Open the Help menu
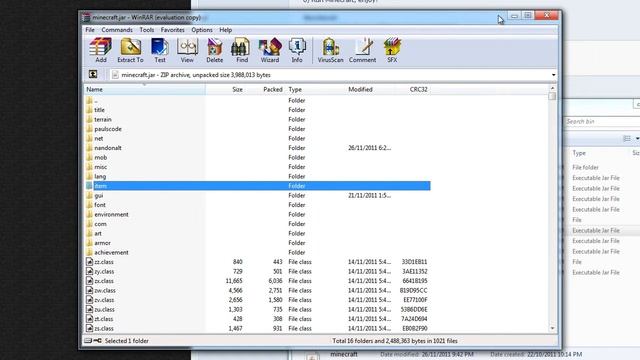 [225, 30]
